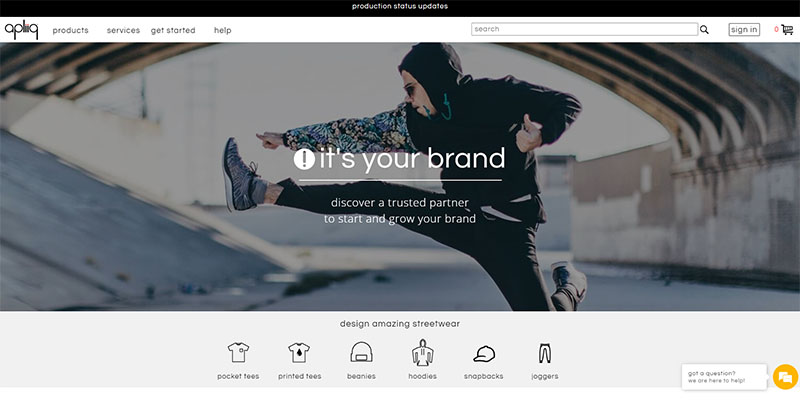Click the 'got a question?' chat prompt
Image resolution: width=800 pixels, height=400 pixels.
tap(724, 377)
